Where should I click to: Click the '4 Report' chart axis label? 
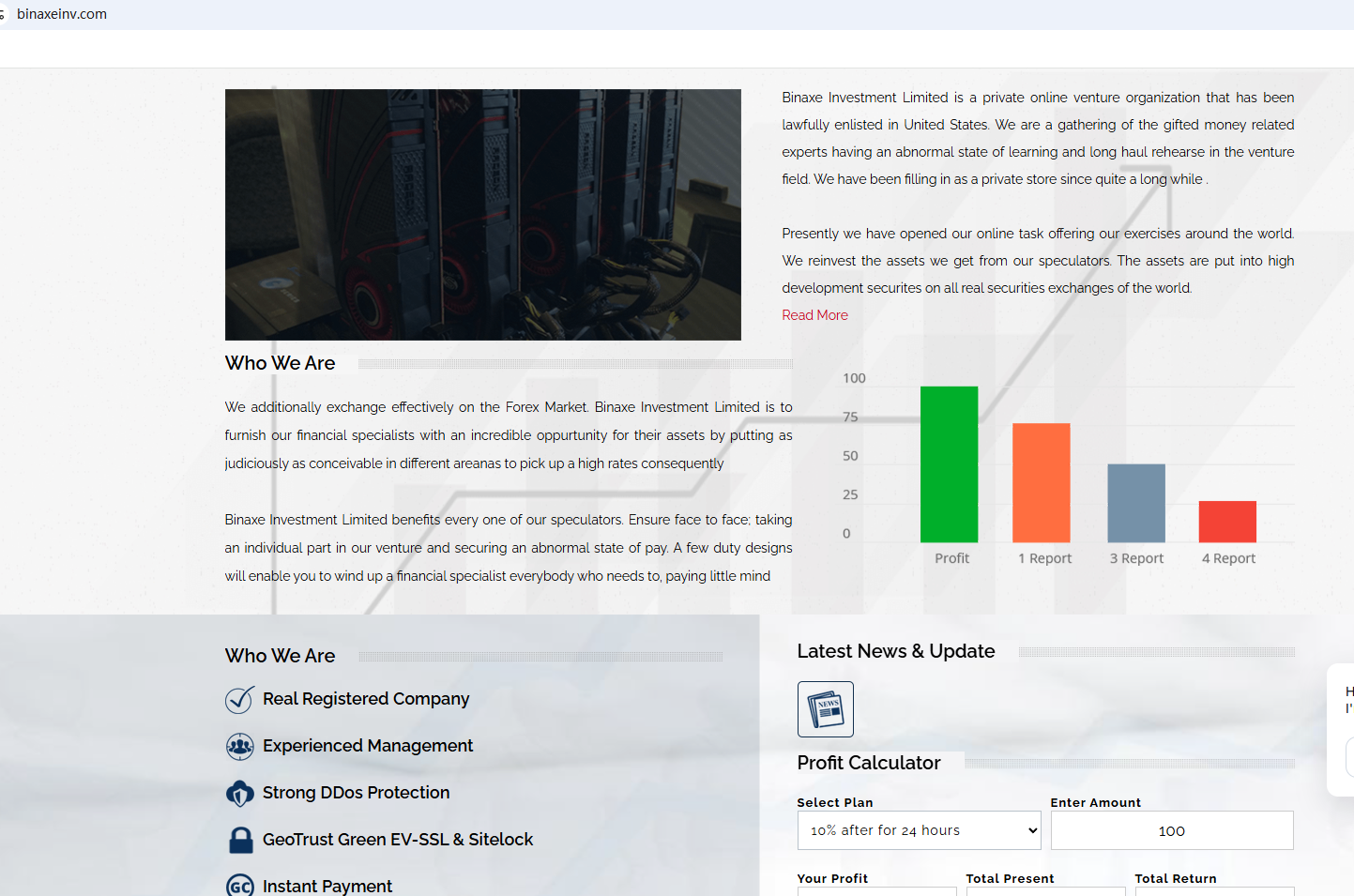[1228, 558]
